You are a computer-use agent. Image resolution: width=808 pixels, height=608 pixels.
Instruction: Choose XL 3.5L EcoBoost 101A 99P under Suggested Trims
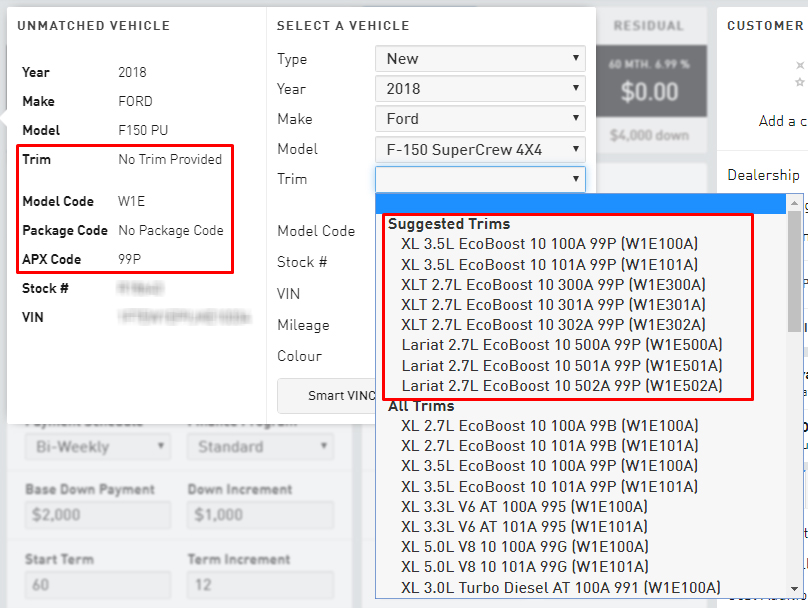click(549, 264)
